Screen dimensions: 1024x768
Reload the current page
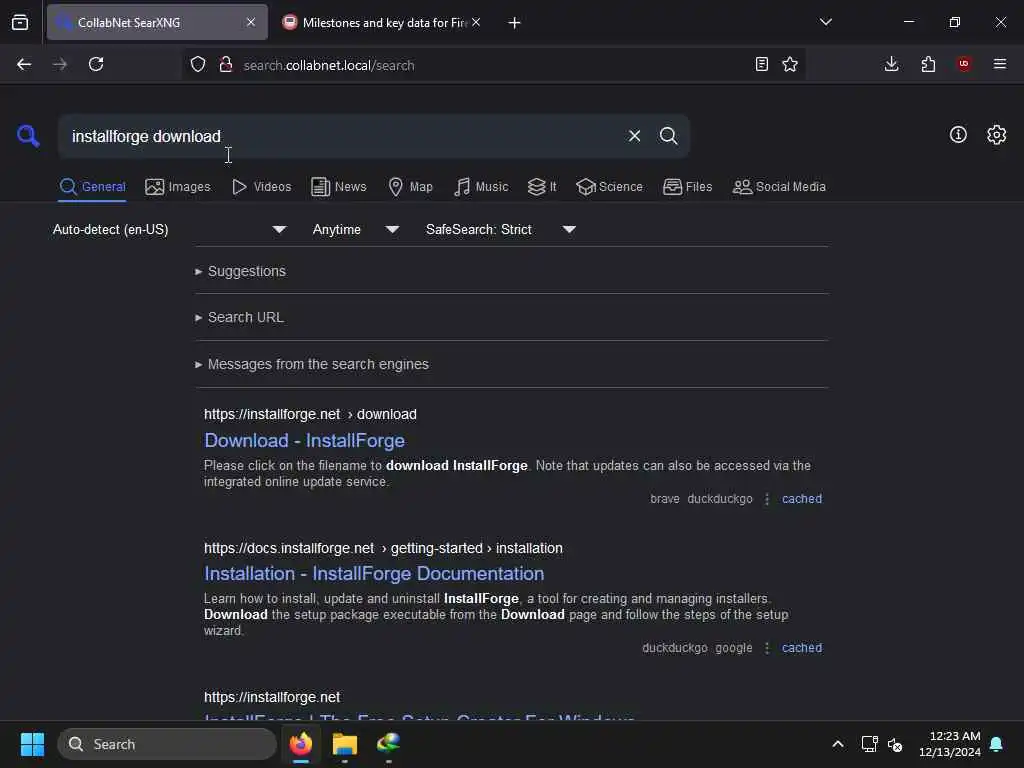(96, 64)
